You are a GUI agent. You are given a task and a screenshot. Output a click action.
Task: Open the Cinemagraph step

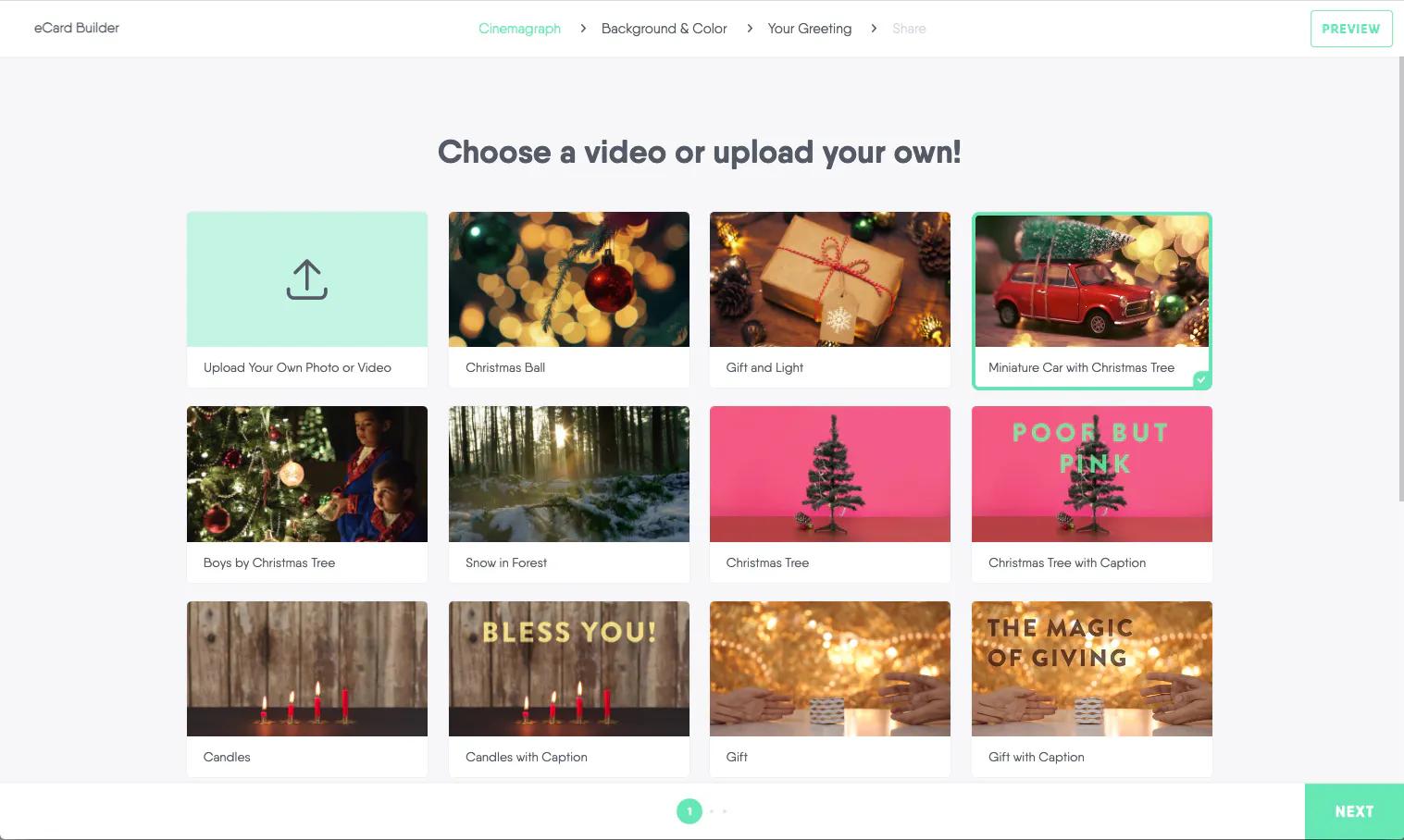[x=519, y=29]
